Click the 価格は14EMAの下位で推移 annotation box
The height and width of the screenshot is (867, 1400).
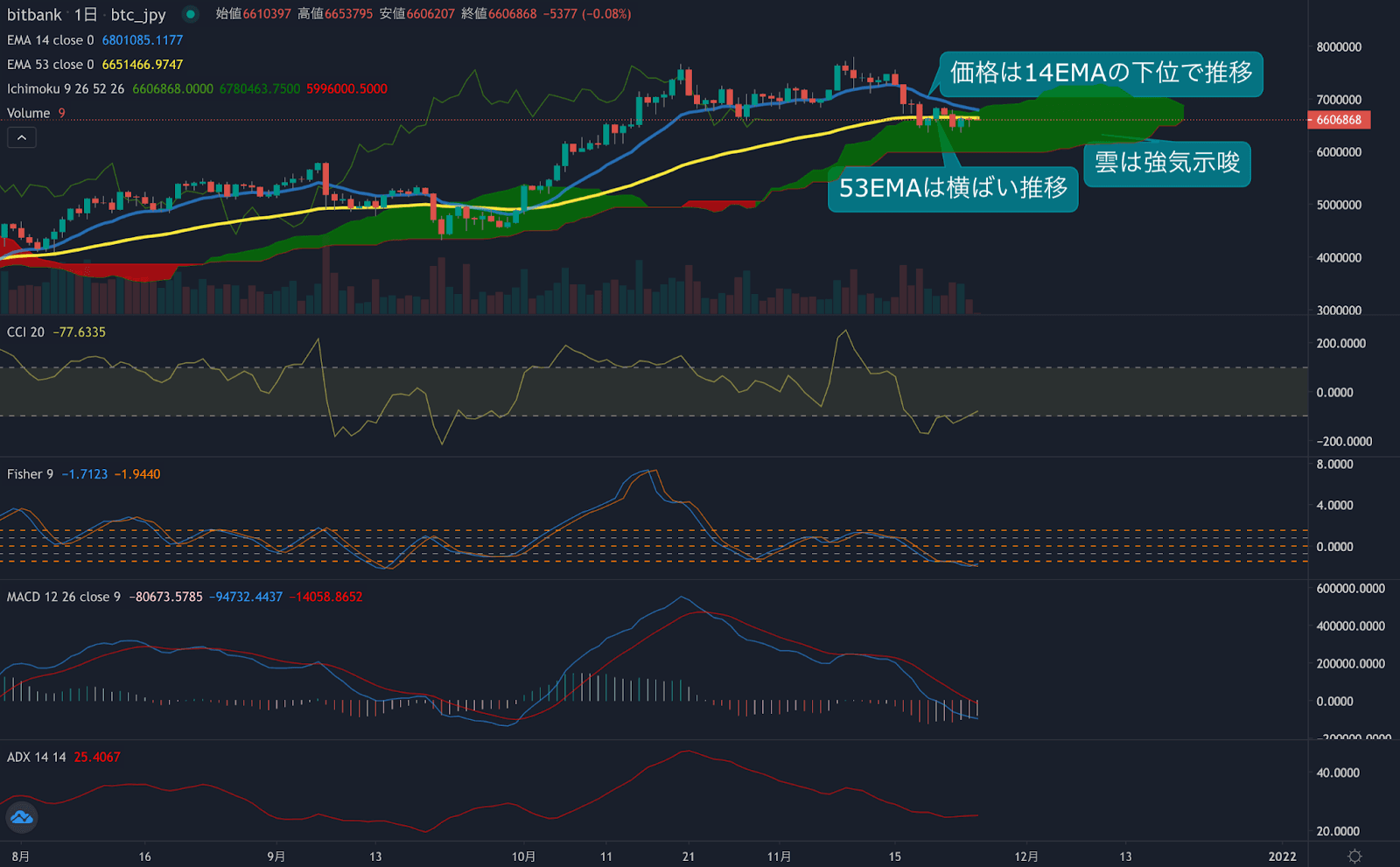point(1101,76)
